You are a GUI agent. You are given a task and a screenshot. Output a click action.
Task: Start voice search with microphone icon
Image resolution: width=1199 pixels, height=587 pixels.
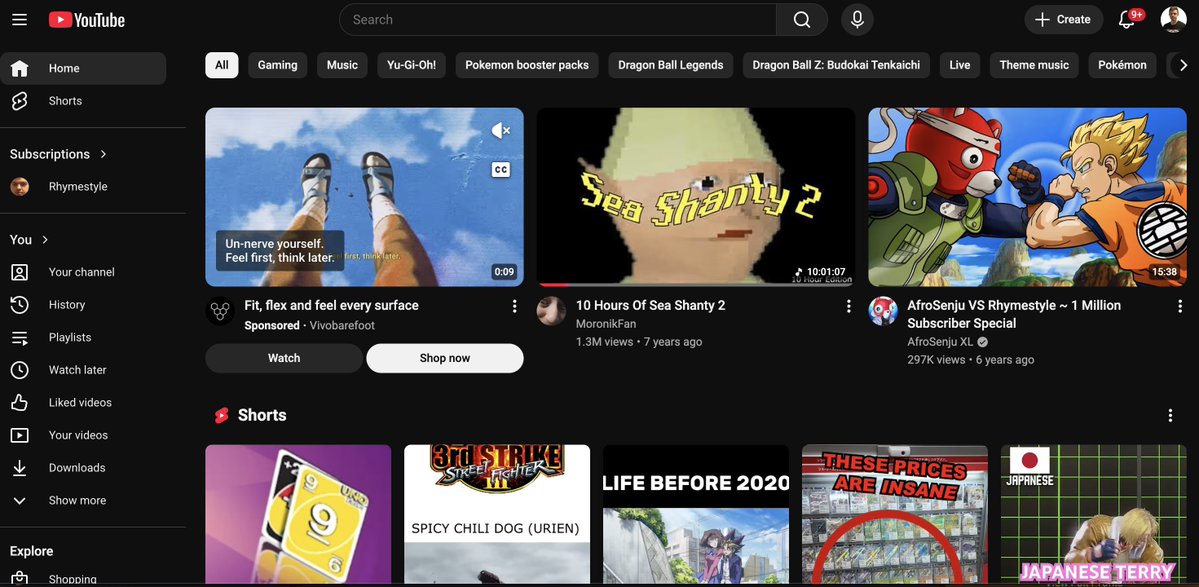pyautogui.click(x=857, y=20)
